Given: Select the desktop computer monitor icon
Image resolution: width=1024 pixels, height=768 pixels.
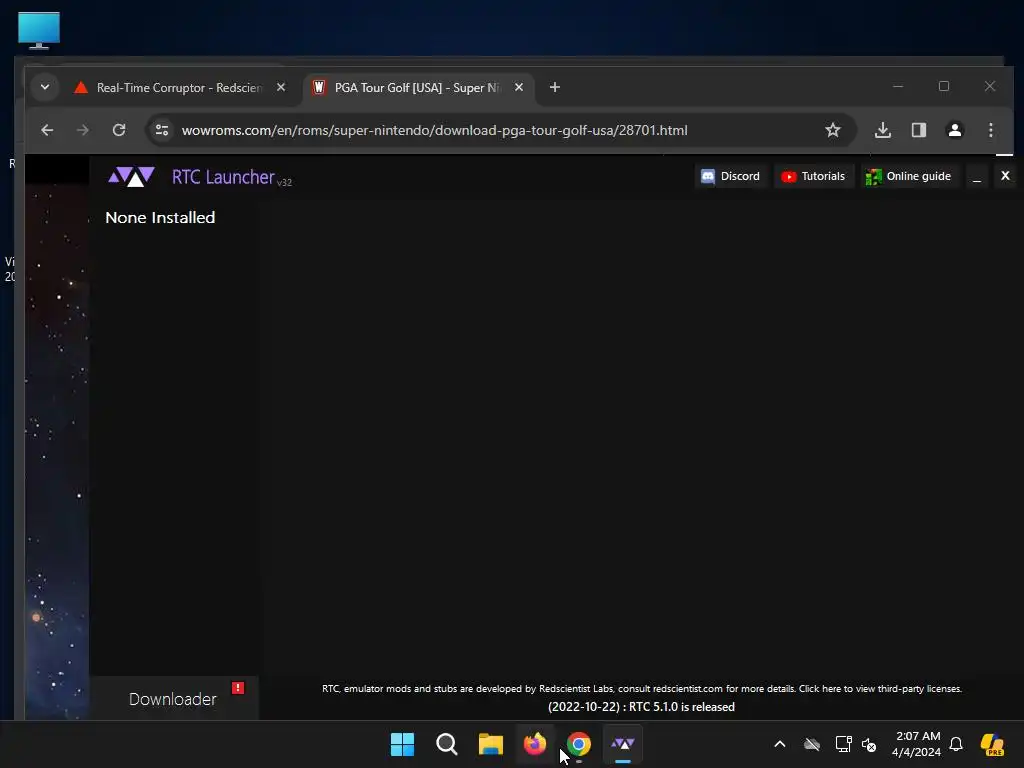Looking at the screenshot, I should 39,31.
